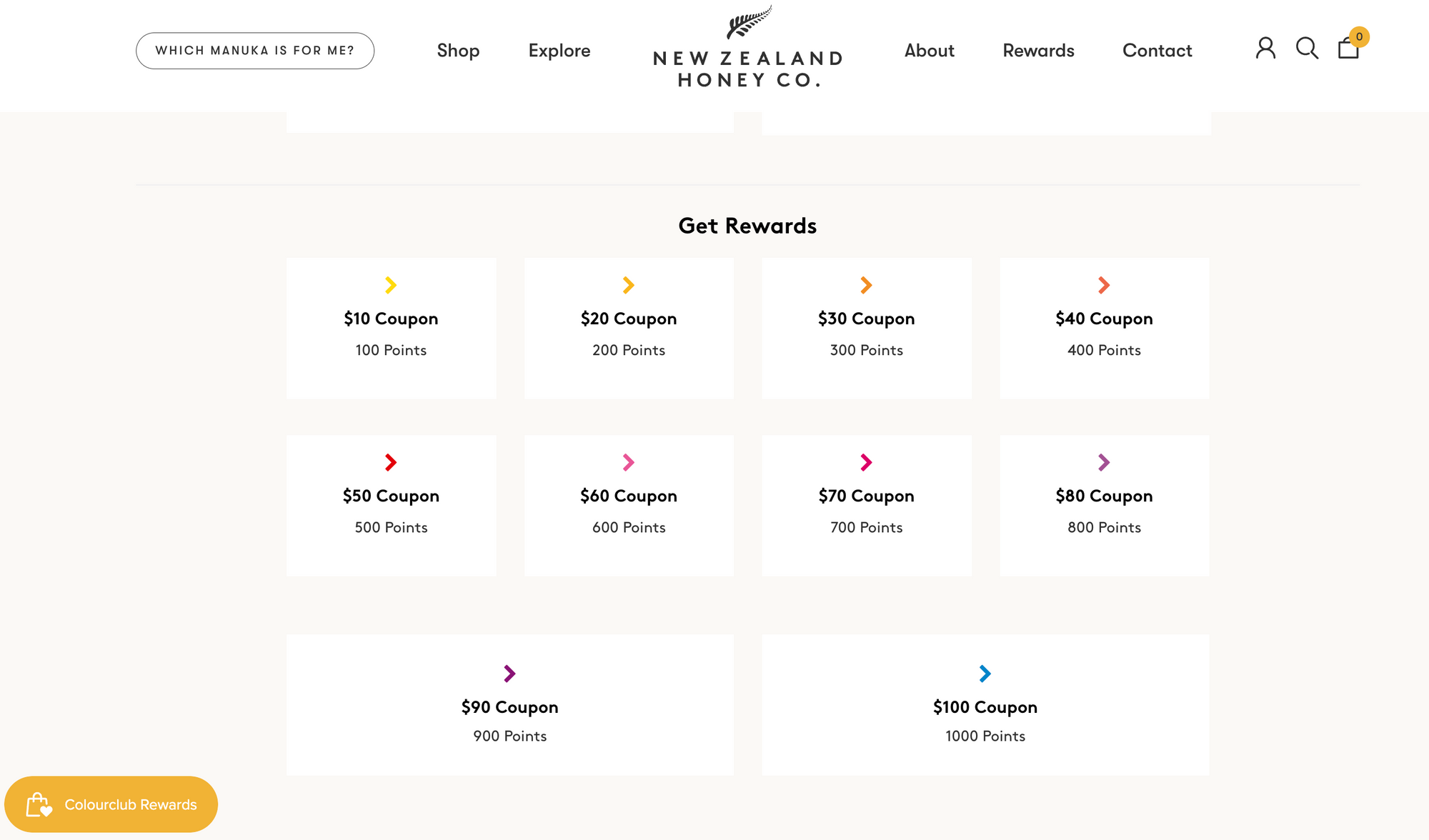Click the $70 Coupon reward arrow icon
1429x840 pixels.
click(866, 462)
